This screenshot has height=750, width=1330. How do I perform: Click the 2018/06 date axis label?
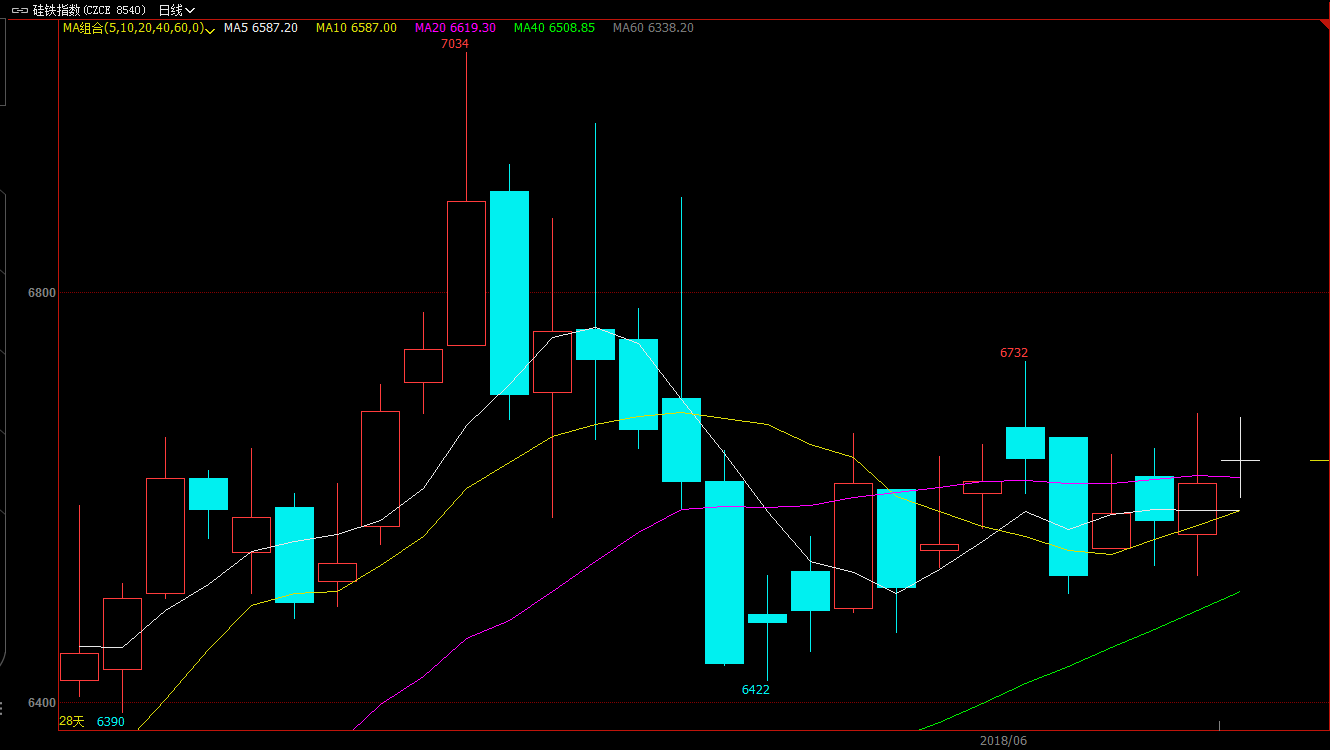tap(1003, 741)
